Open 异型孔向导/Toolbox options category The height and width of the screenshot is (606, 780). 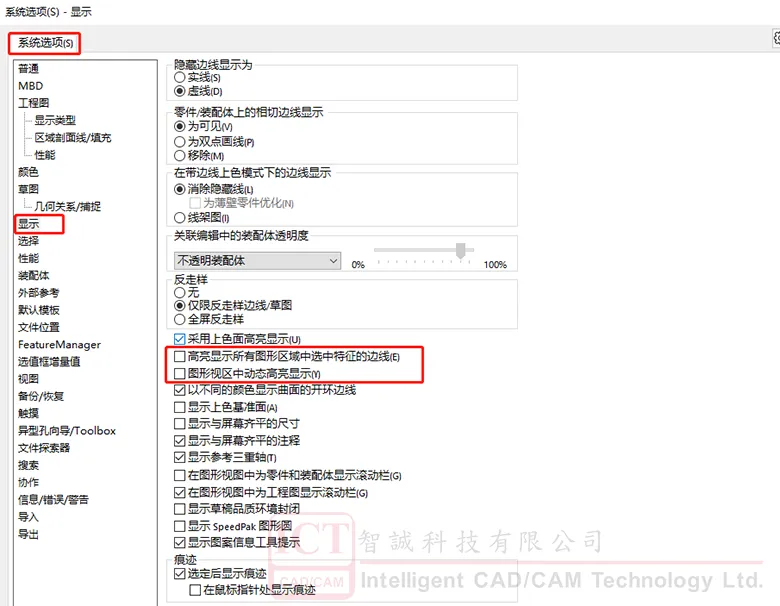click(67, 431)
